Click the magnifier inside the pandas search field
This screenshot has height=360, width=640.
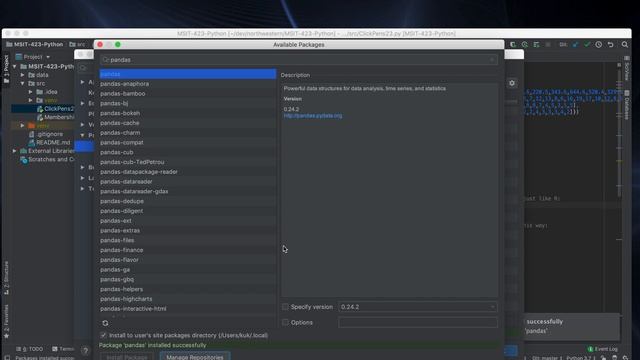tap(106, 60)
